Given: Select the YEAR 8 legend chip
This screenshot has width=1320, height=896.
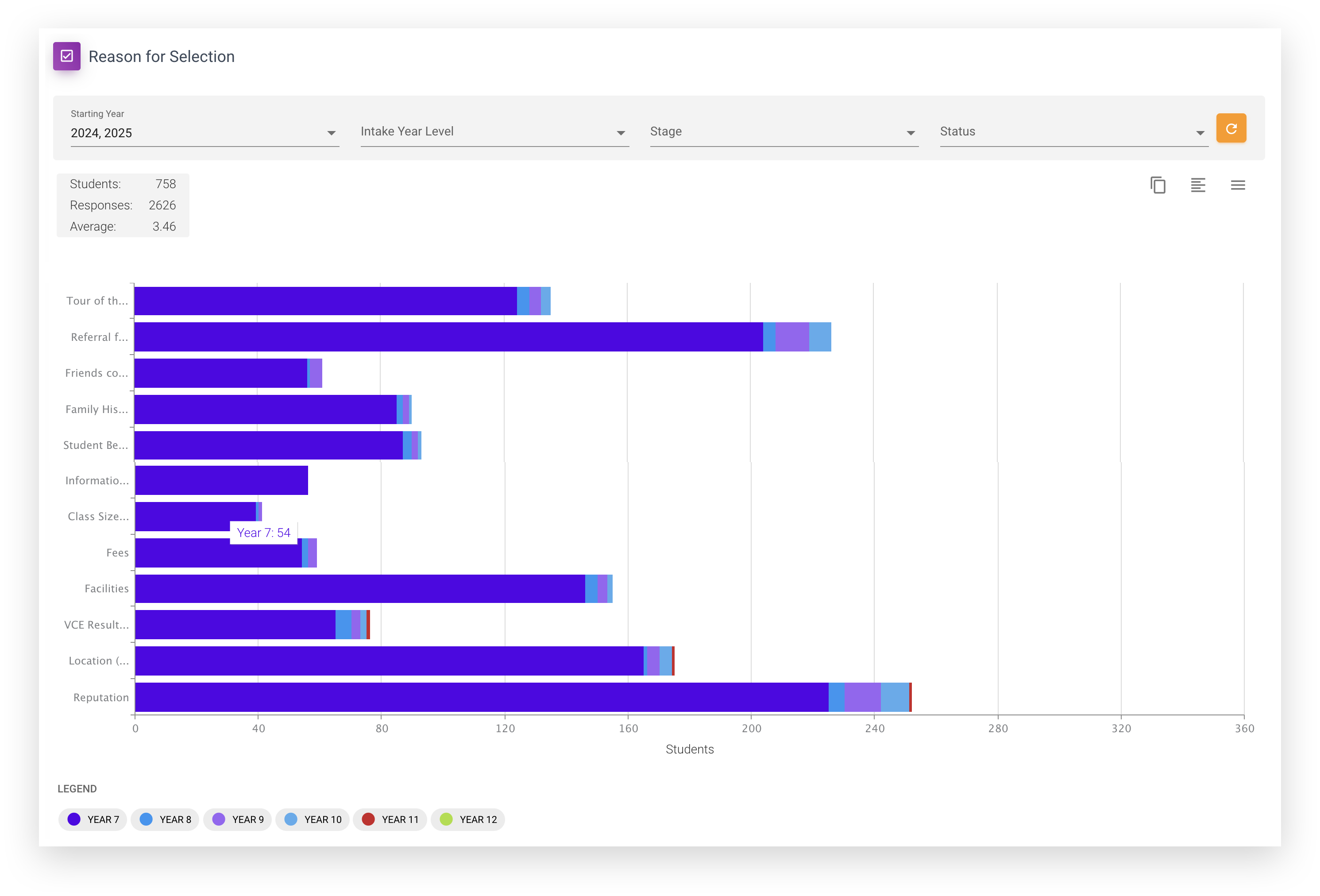Looking at the screenshot, I should pos(164,819).
